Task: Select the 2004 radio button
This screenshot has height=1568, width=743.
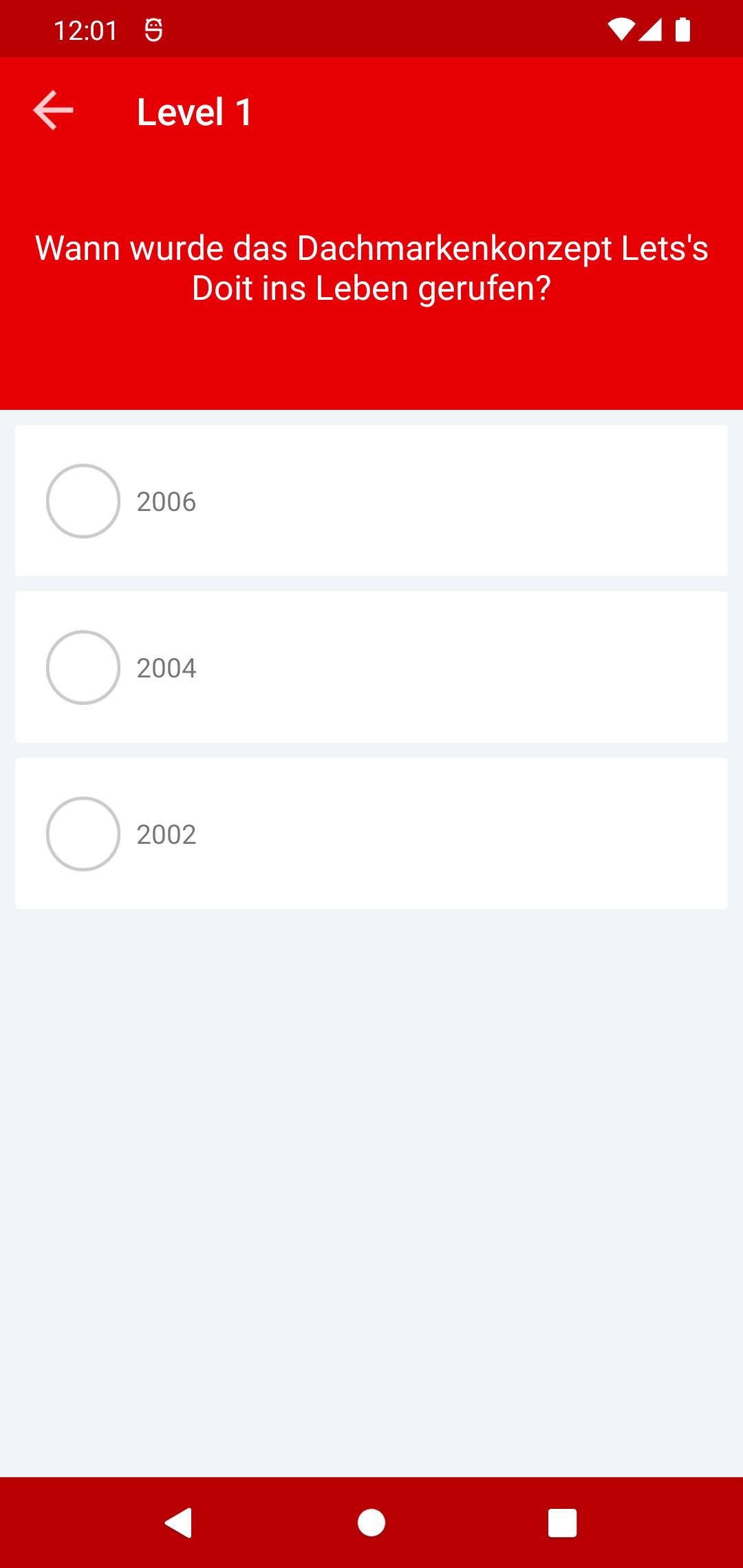Action: pos(83,667)
